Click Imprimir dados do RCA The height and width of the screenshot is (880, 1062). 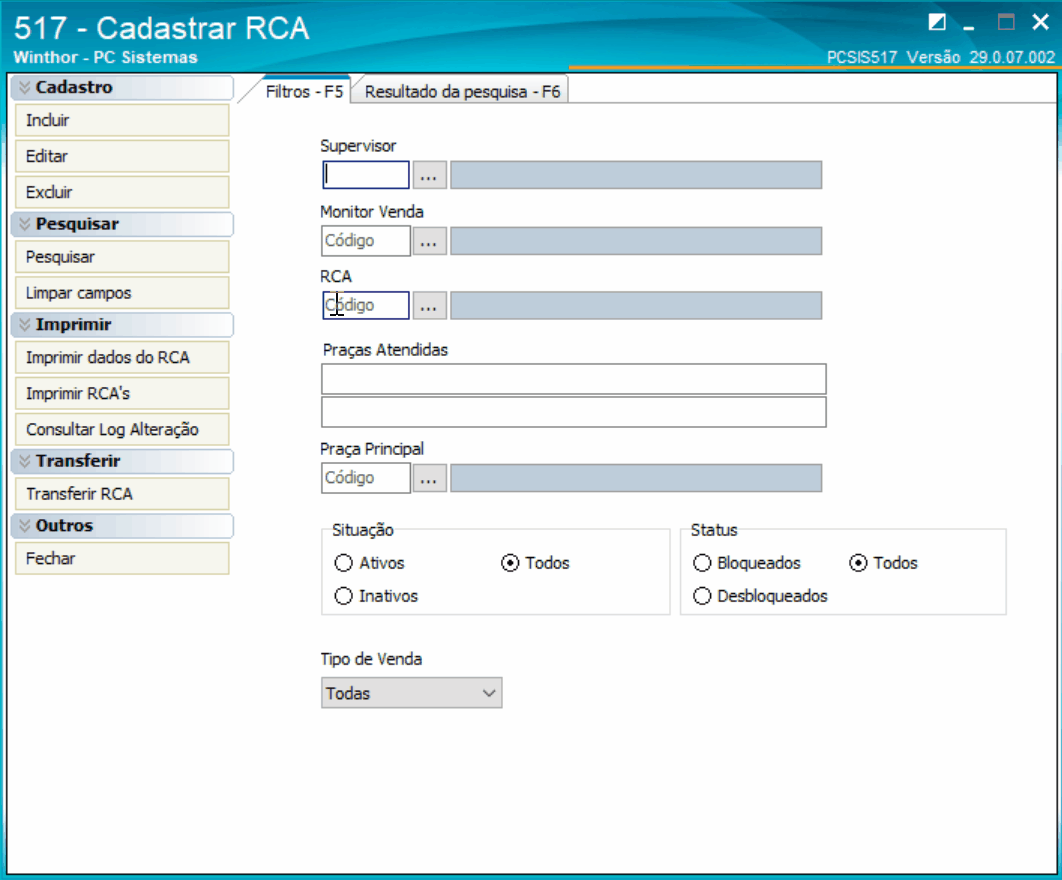click(122, 358)
